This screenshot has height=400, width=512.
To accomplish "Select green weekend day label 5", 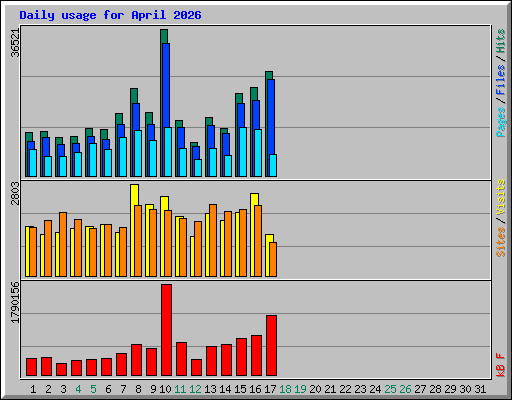I will (93, 389).
